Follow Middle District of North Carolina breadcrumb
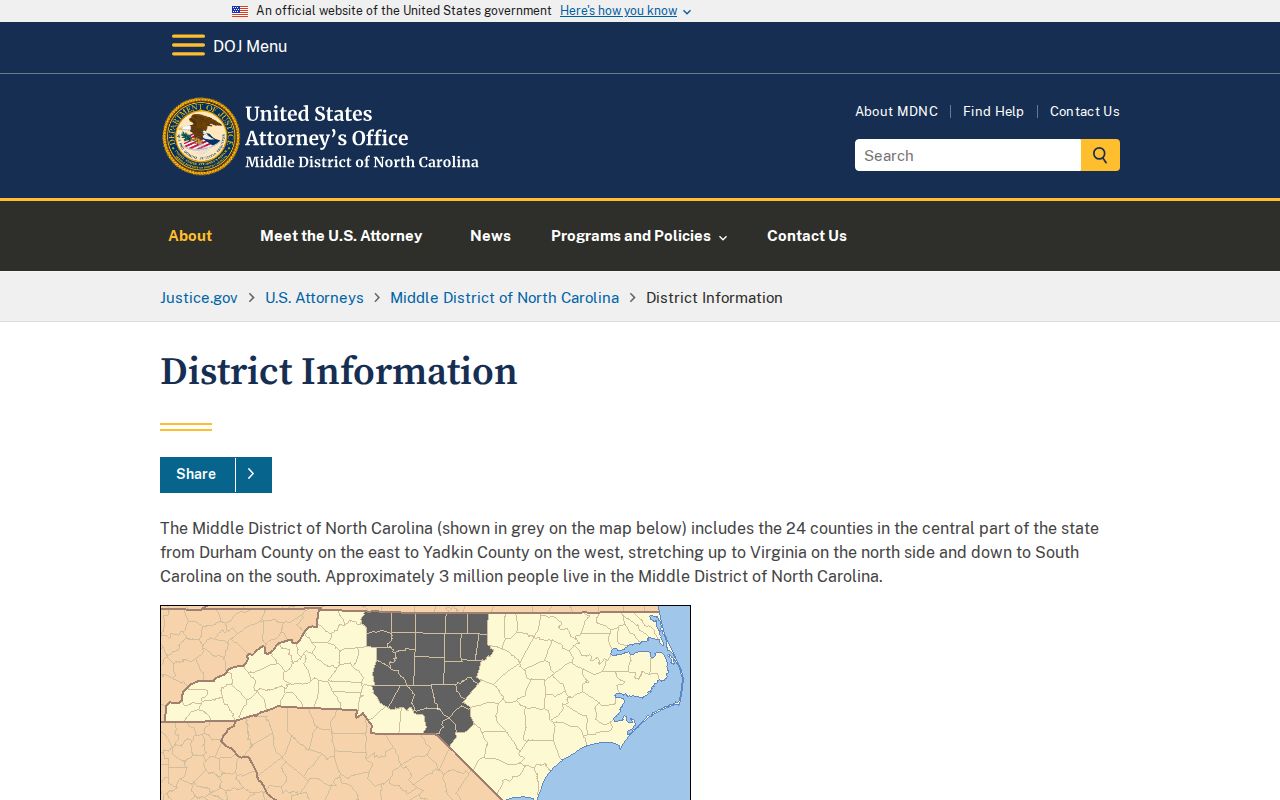Screen dimensions: 1280x800 point(504,297)
